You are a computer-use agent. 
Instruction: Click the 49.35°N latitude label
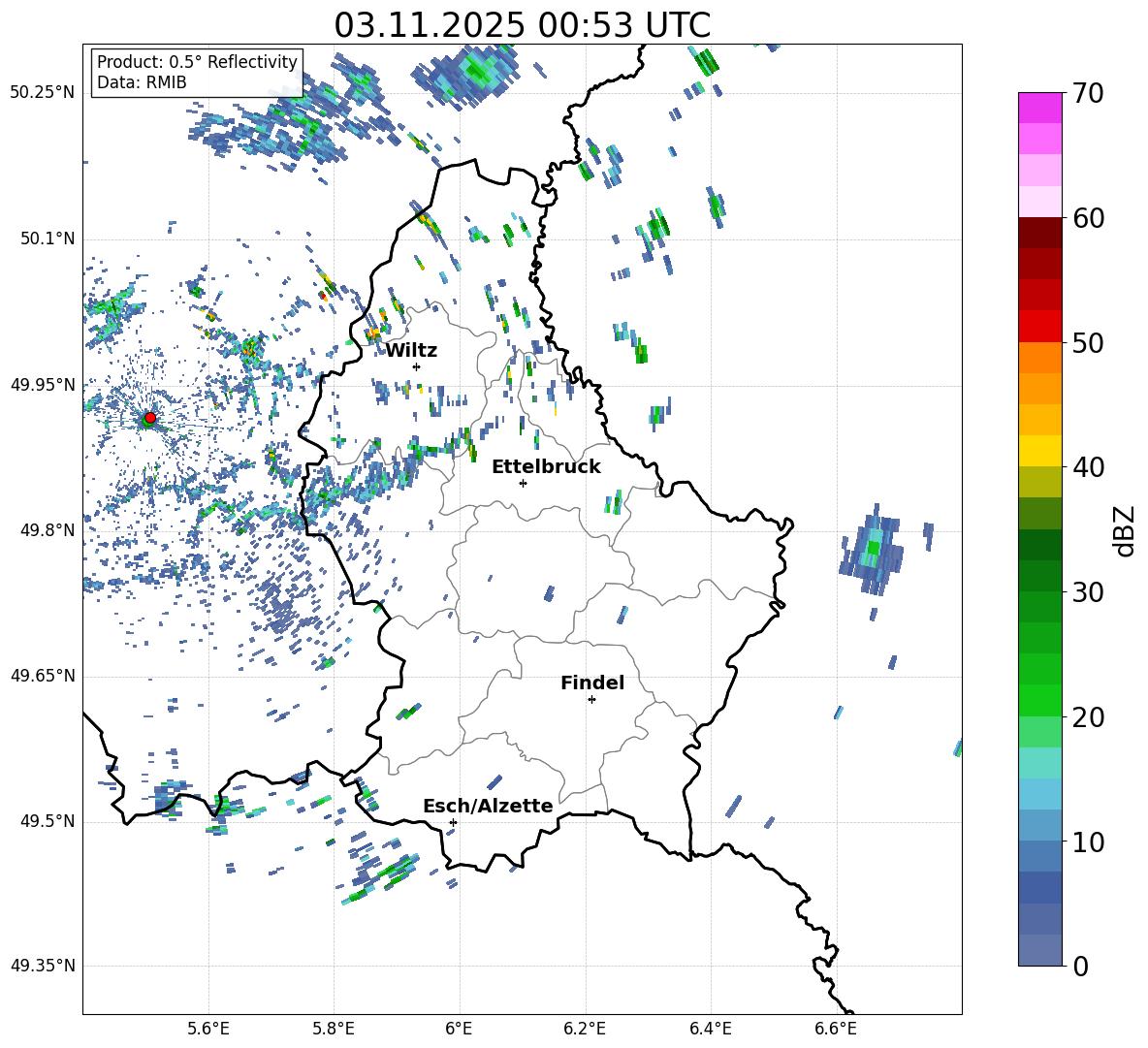(x=43, y=966)
